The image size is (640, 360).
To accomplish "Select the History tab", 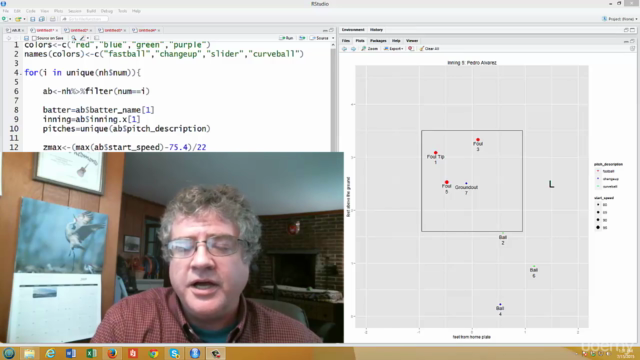I will point(376,30).
